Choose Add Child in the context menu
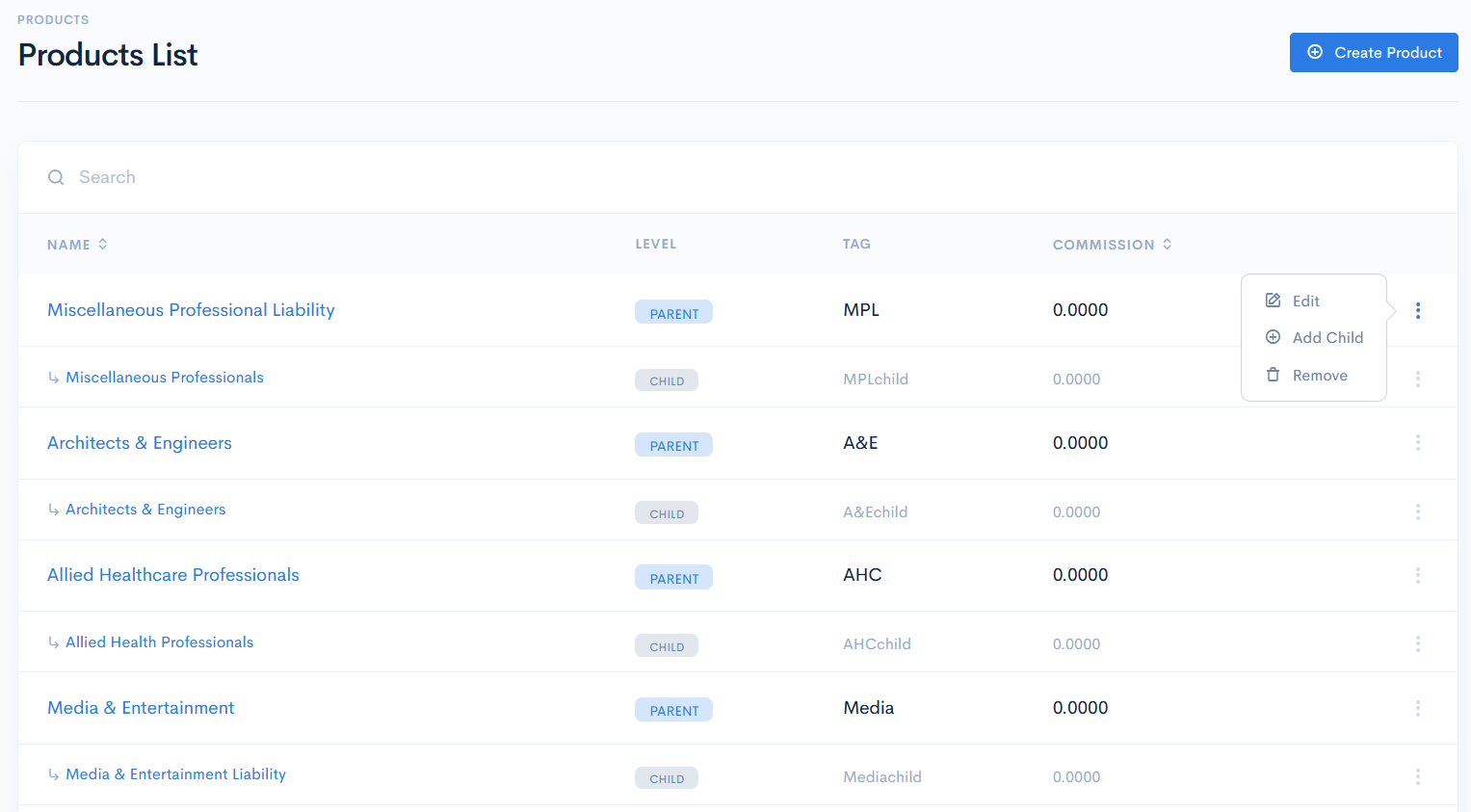The width and height of the screenshot is (1471, 812). click(1327, 337)
